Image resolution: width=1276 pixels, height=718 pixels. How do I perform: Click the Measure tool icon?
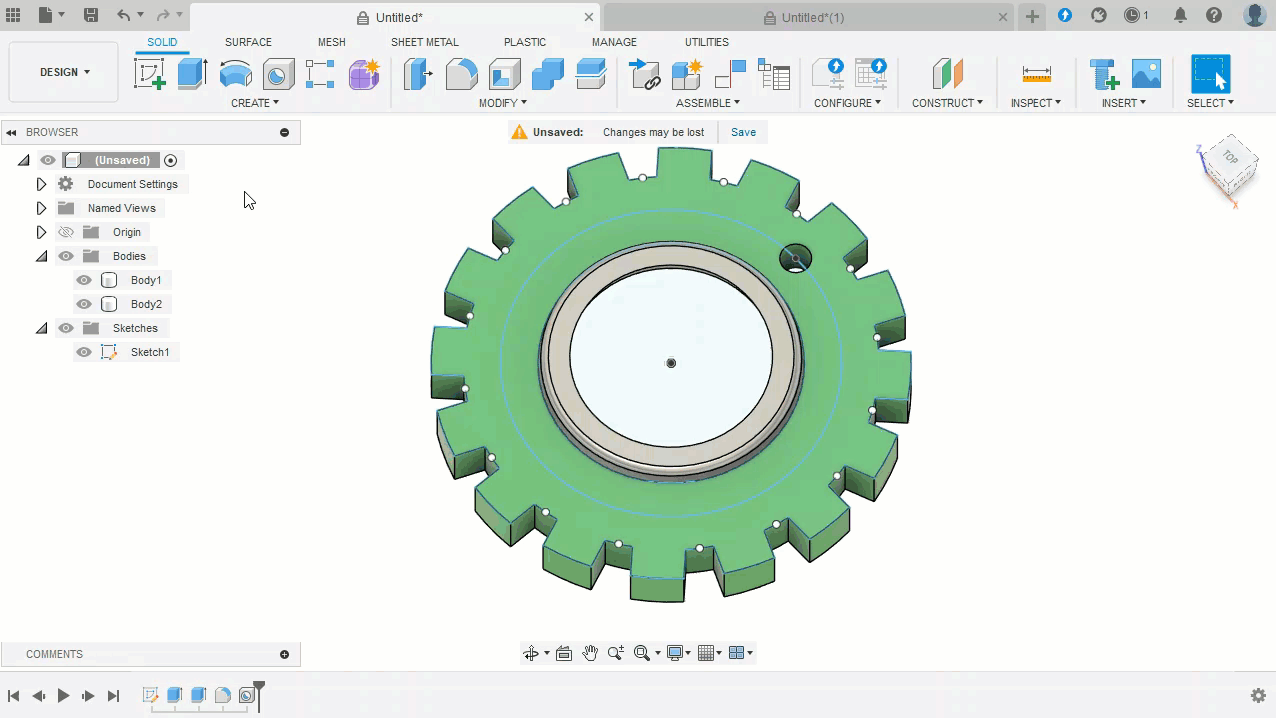pos(1036,74)
